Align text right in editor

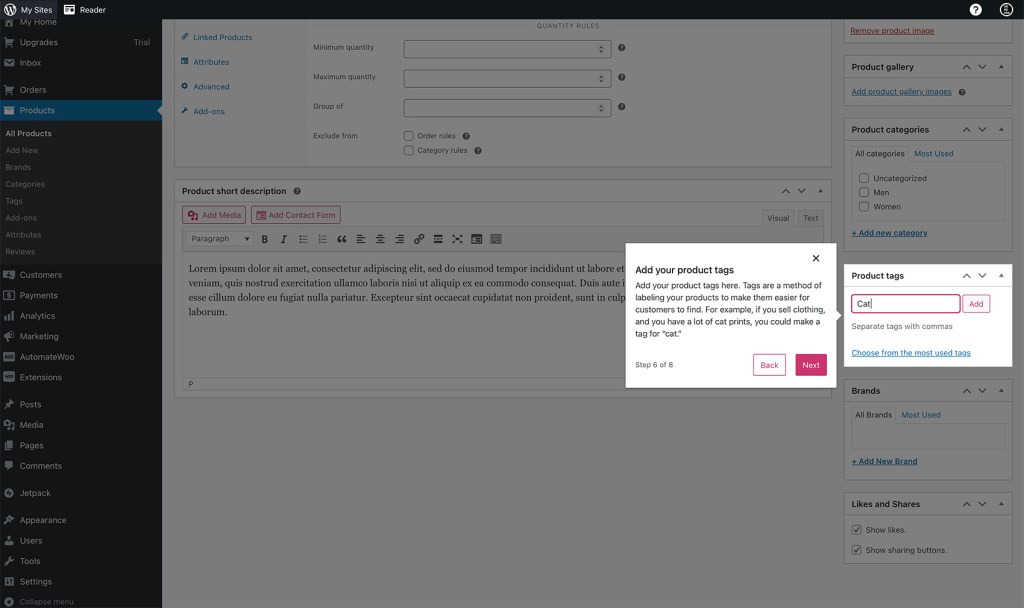click(399, 239)
